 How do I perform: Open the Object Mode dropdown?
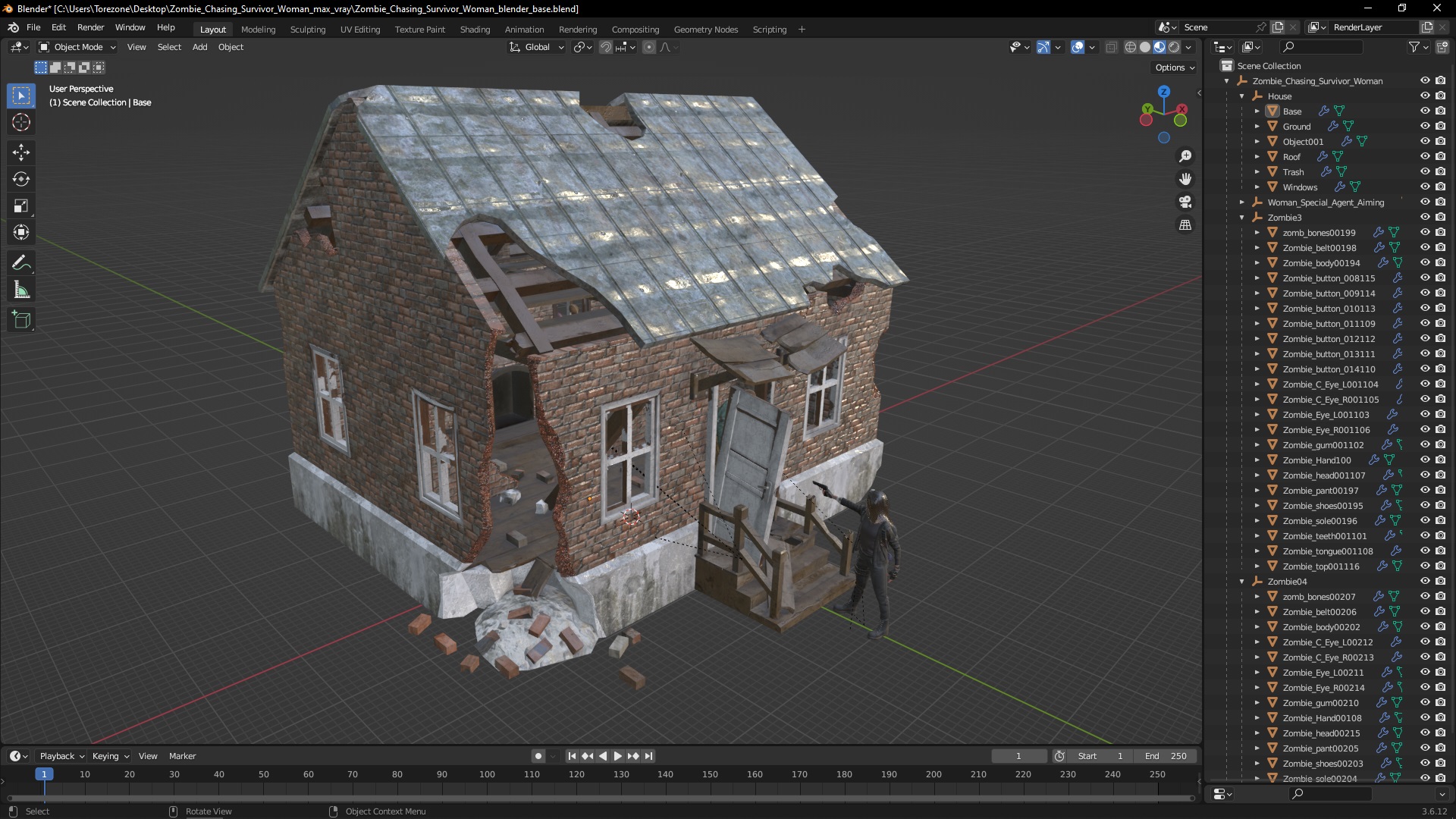coord(80,47)
